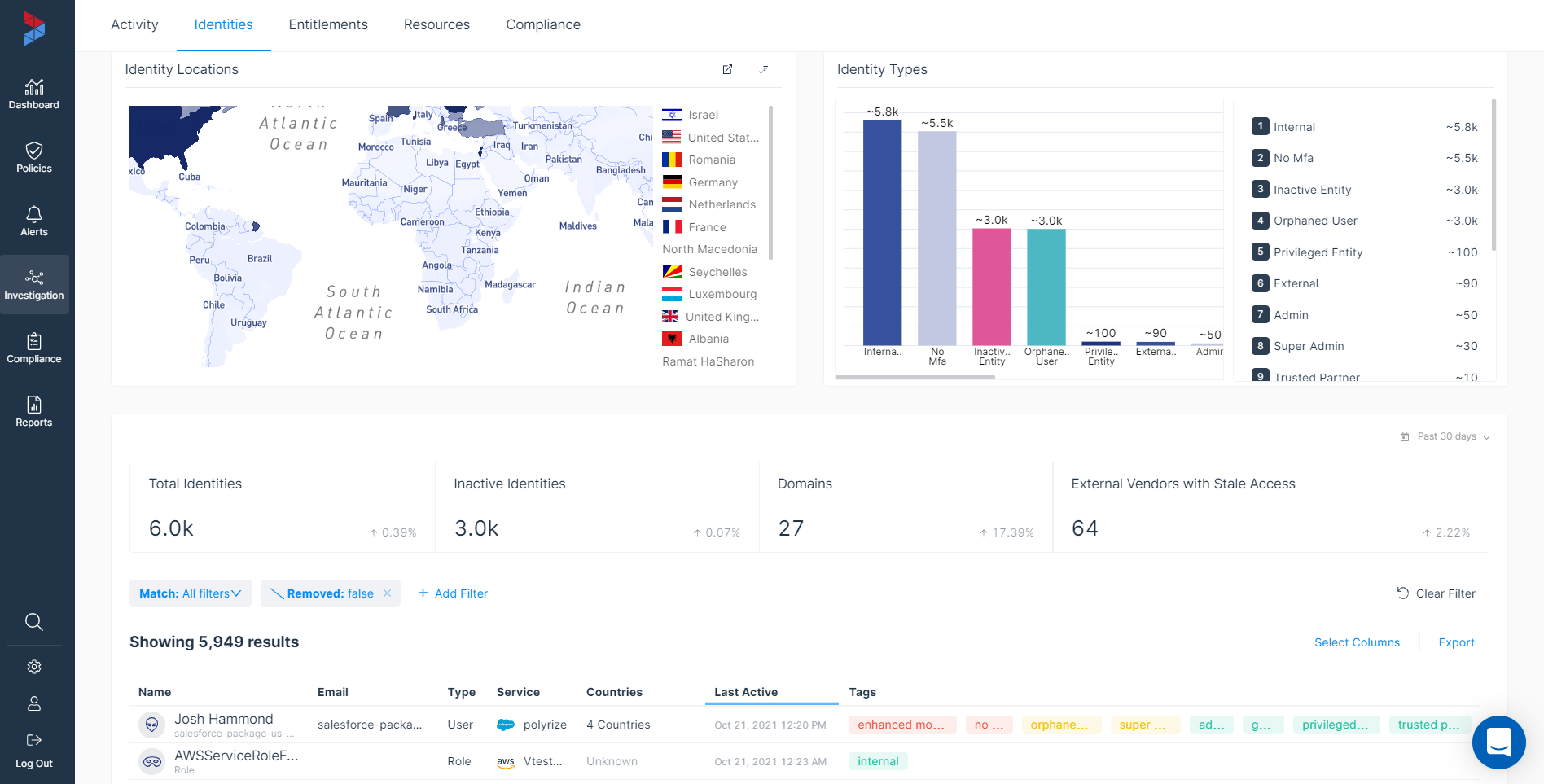Click AWSServiceRoleF role avatar icon
Viewport: 1544px width, 784px height.
(x=151, y=762)
